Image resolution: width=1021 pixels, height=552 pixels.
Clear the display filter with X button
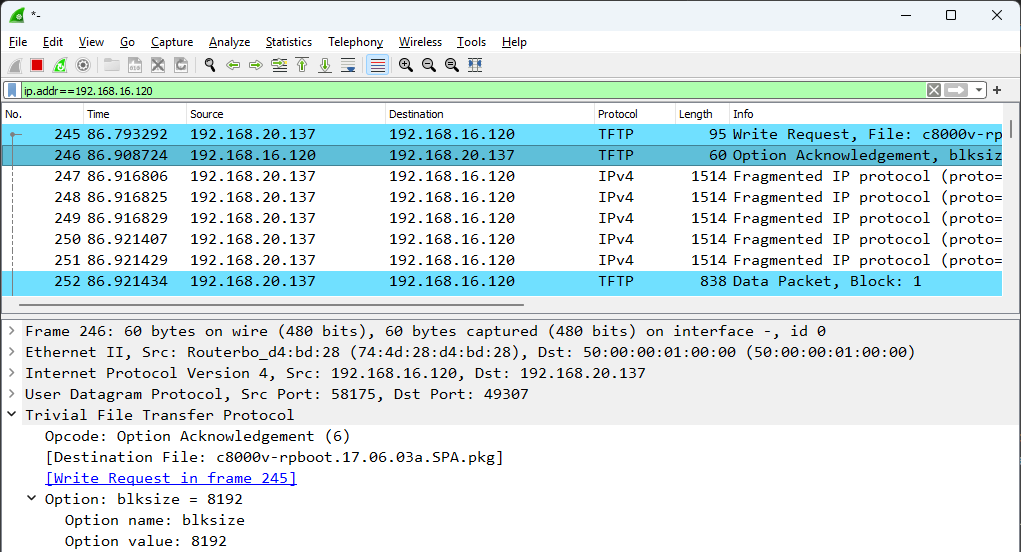934,90
